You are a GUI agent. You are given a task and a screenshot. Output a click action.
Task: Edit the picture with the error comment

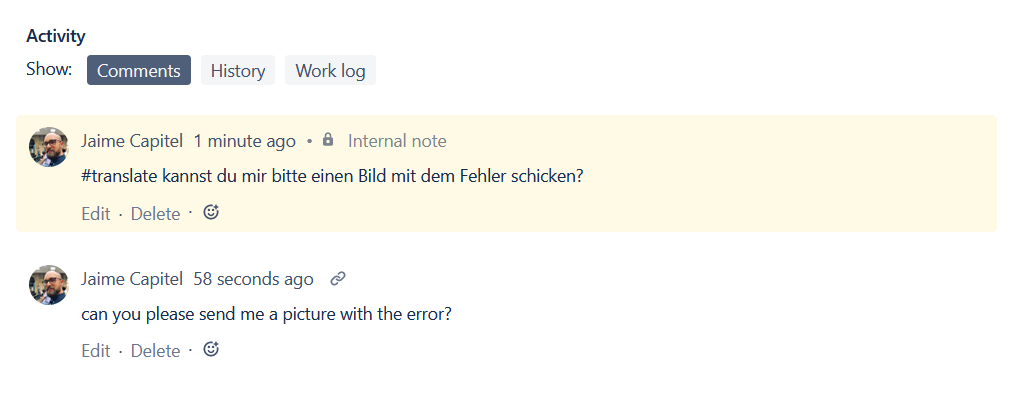tap(96, 351)
